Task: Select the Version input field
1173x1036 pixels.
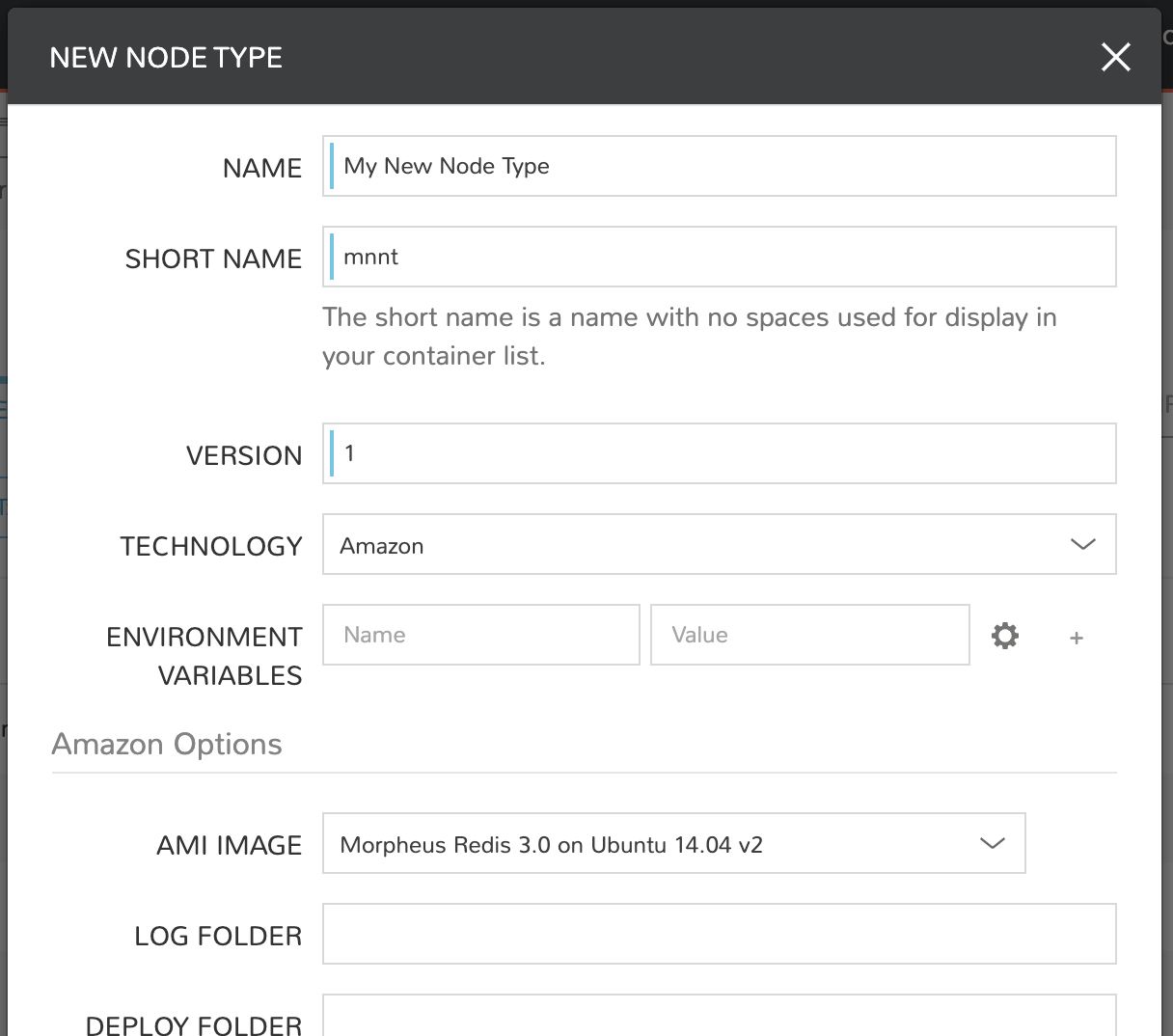Action: (719, 453)
